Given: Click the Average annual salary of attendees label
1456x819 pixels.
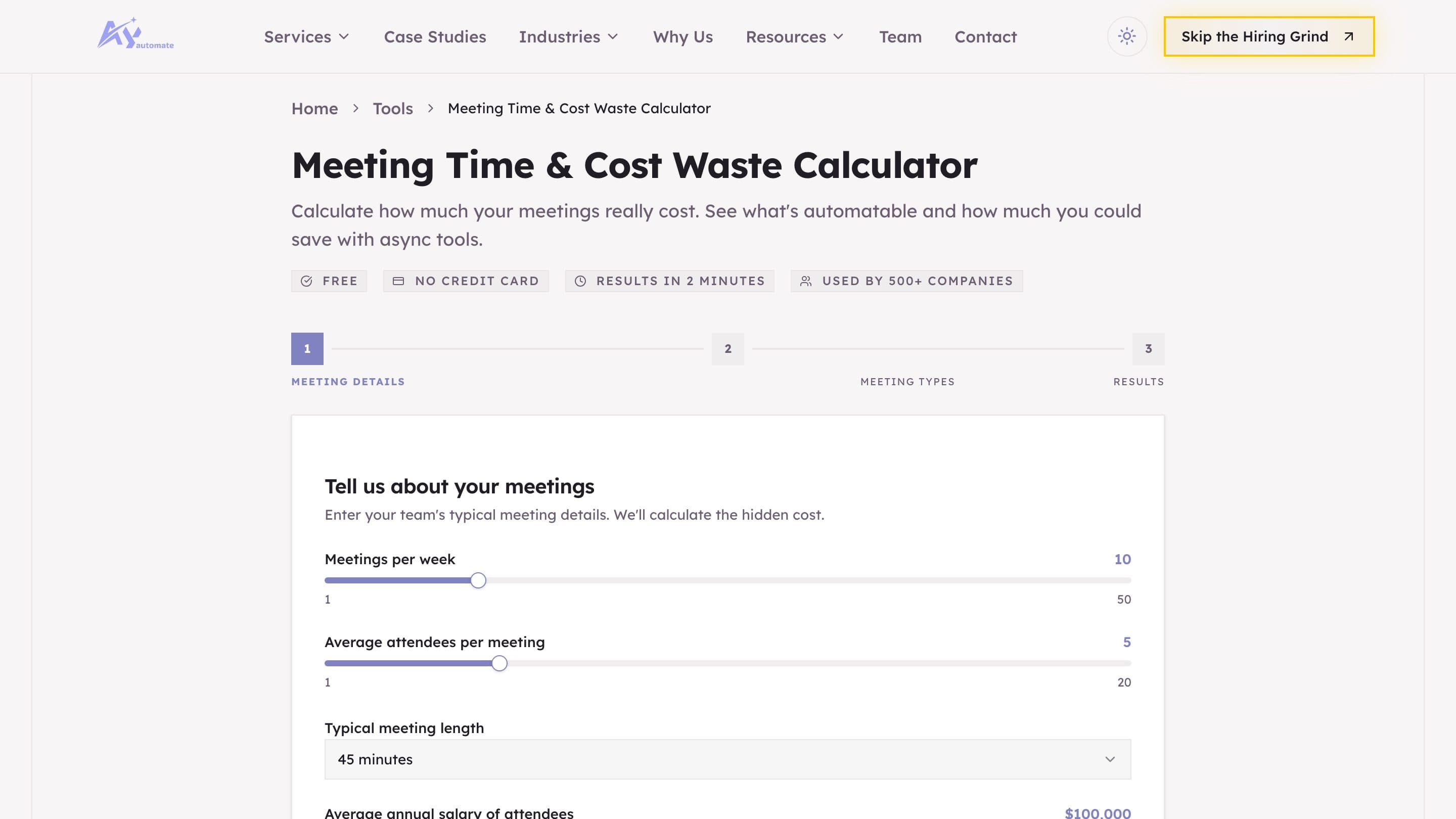Looking at the screenshot, I should click(449, 813).
